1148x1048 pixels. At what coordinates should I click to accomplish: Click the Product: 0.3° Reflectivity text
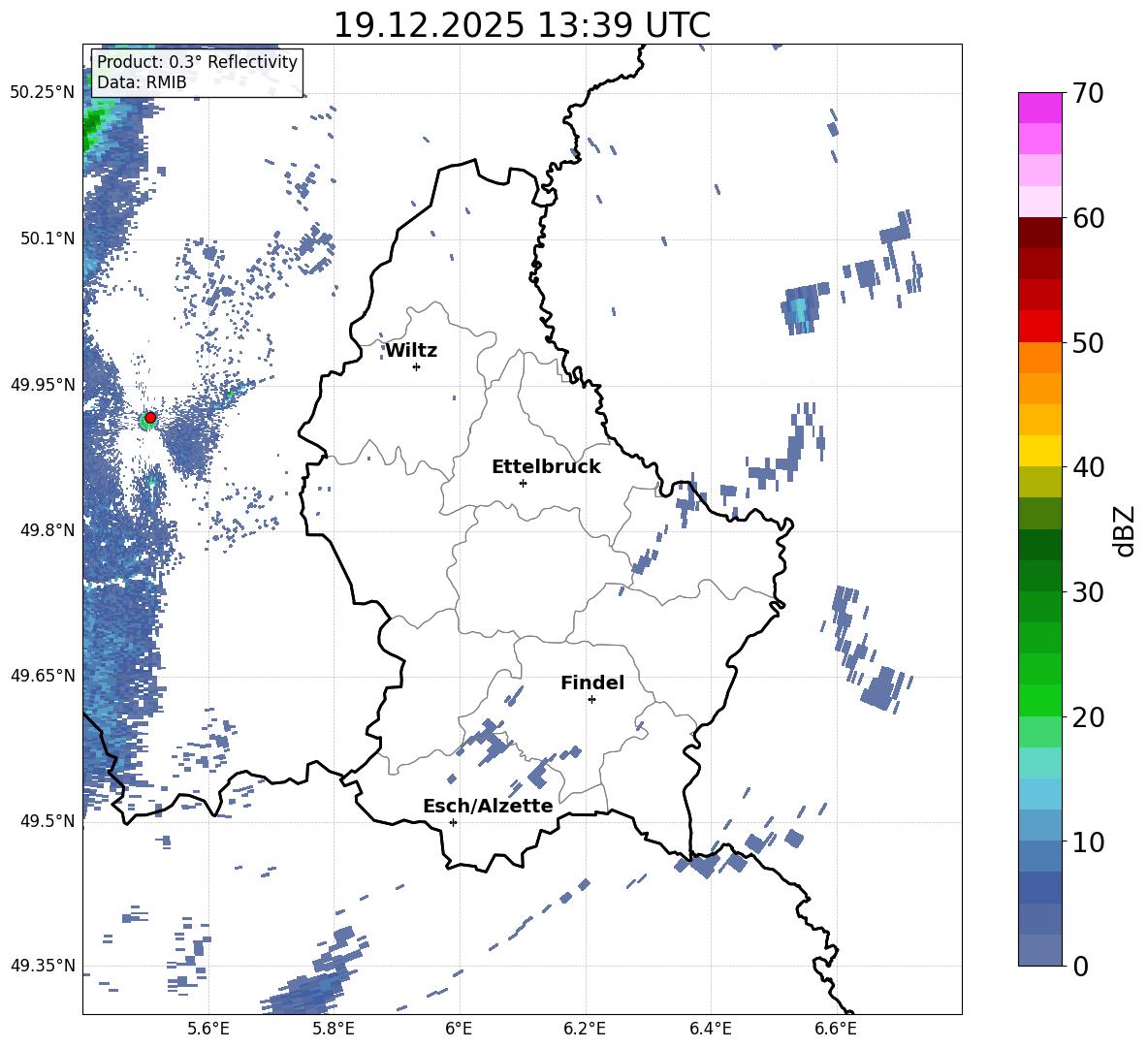pyautogui.click(x=197, y=62)
